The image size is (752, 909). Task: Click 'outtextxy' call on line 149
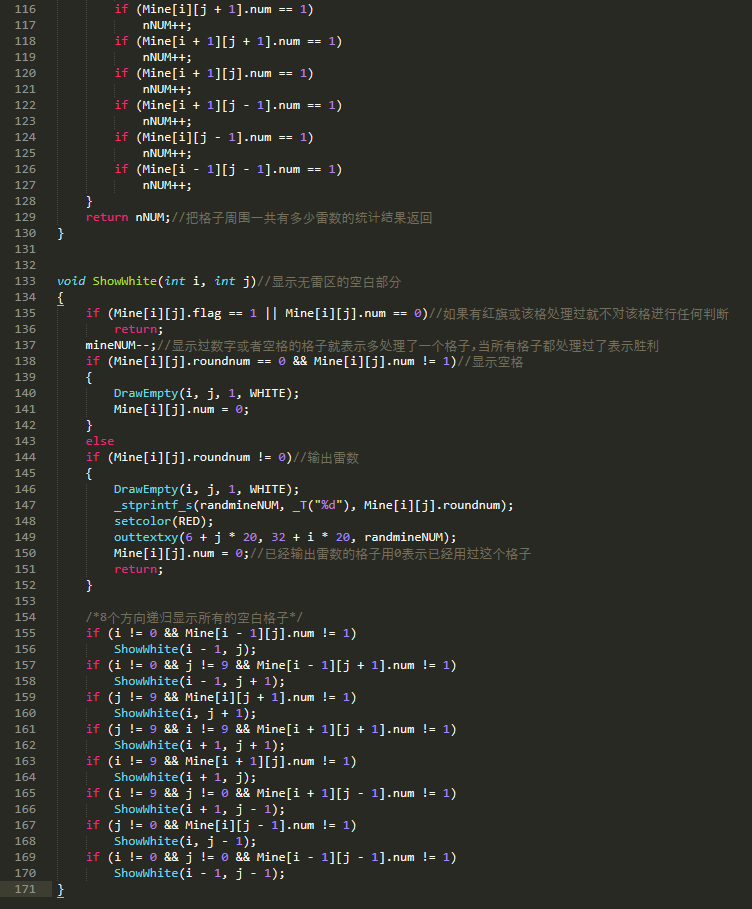click(146, 537)
